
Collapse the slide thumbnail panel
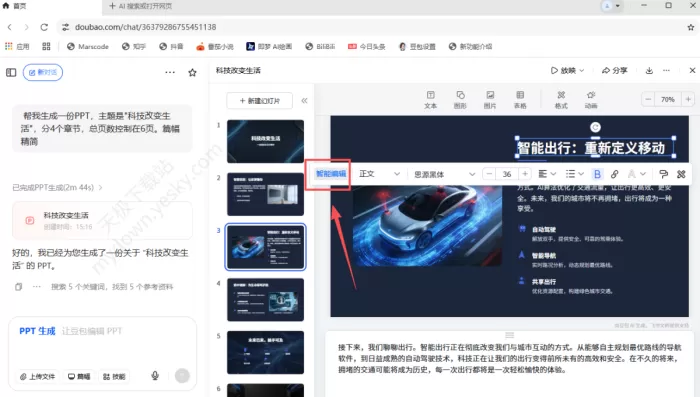(x=304, y=100)
